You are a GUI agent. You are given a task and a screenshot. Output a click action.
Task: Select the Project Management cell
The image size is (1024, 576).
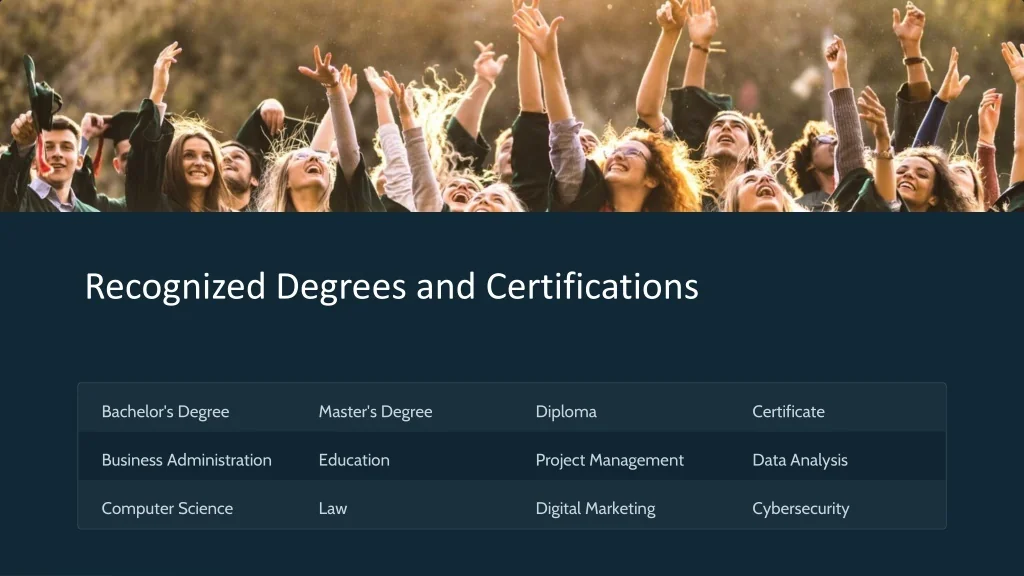[609, 460]
